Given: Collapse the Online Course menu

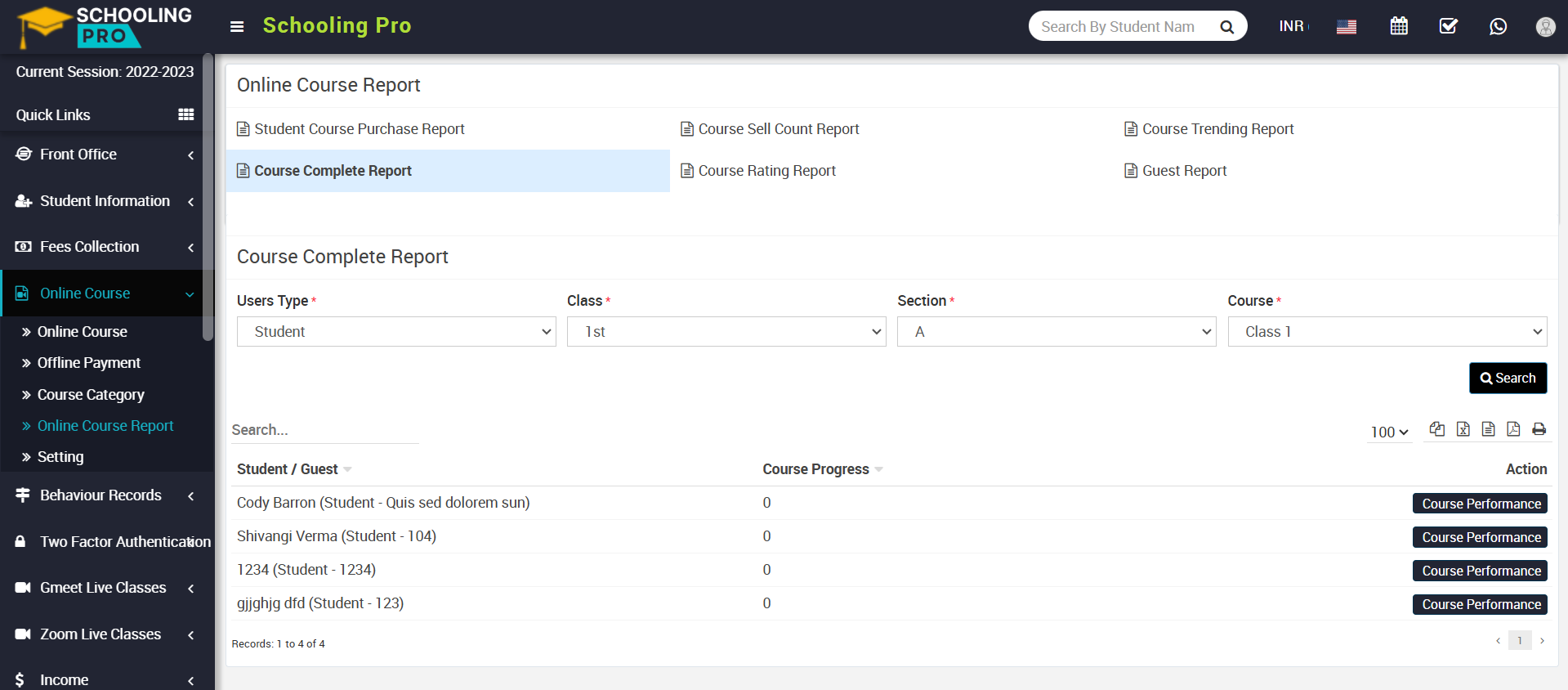Looking at the screenshot, I should click(106, 293).
